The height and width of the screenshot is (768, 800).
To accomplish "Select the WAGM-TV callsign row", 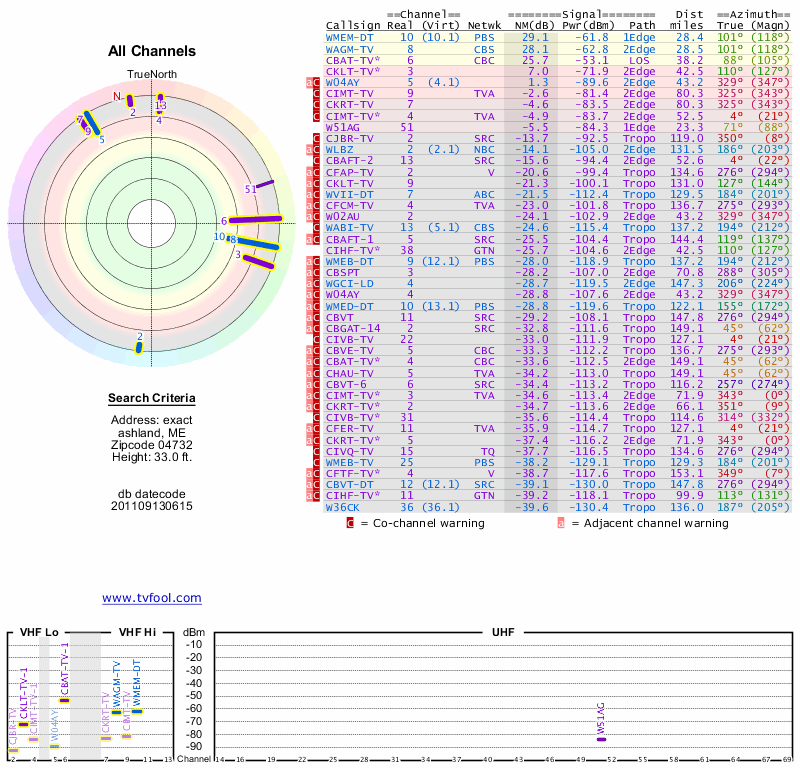I will pos(350,49).
